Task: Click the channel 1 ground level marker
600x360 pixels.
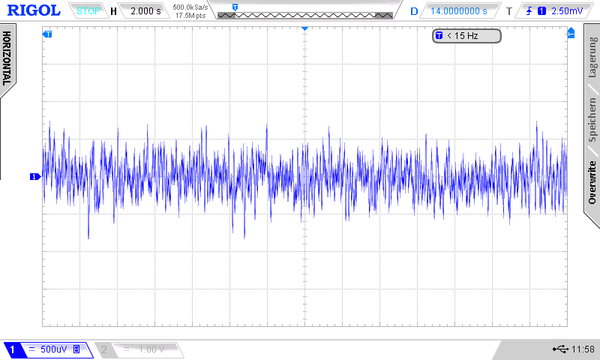Action: click(35, 176)
